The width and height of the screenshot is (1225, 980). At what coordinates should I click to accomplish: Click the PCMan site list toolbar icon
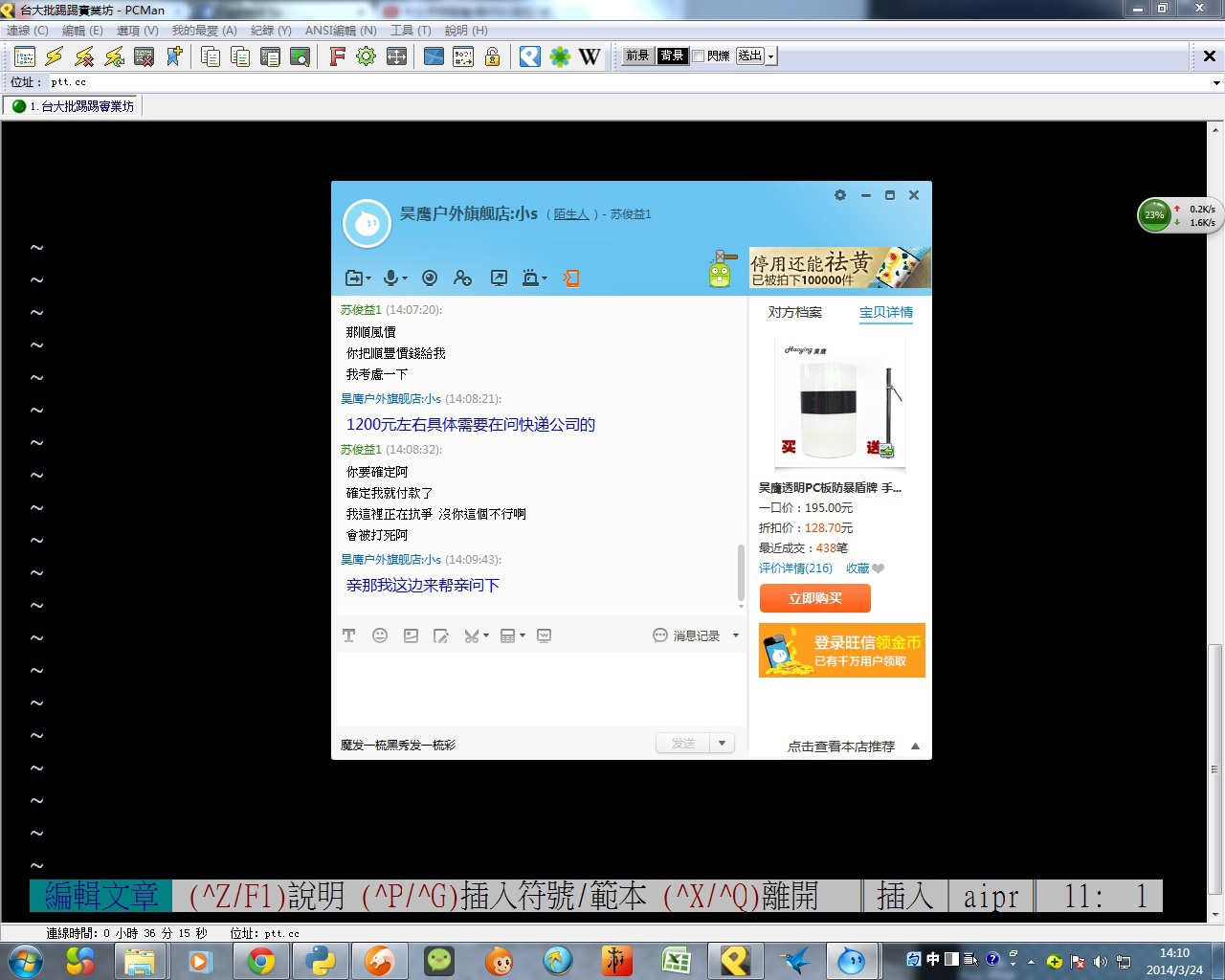[x=25, y=56]
